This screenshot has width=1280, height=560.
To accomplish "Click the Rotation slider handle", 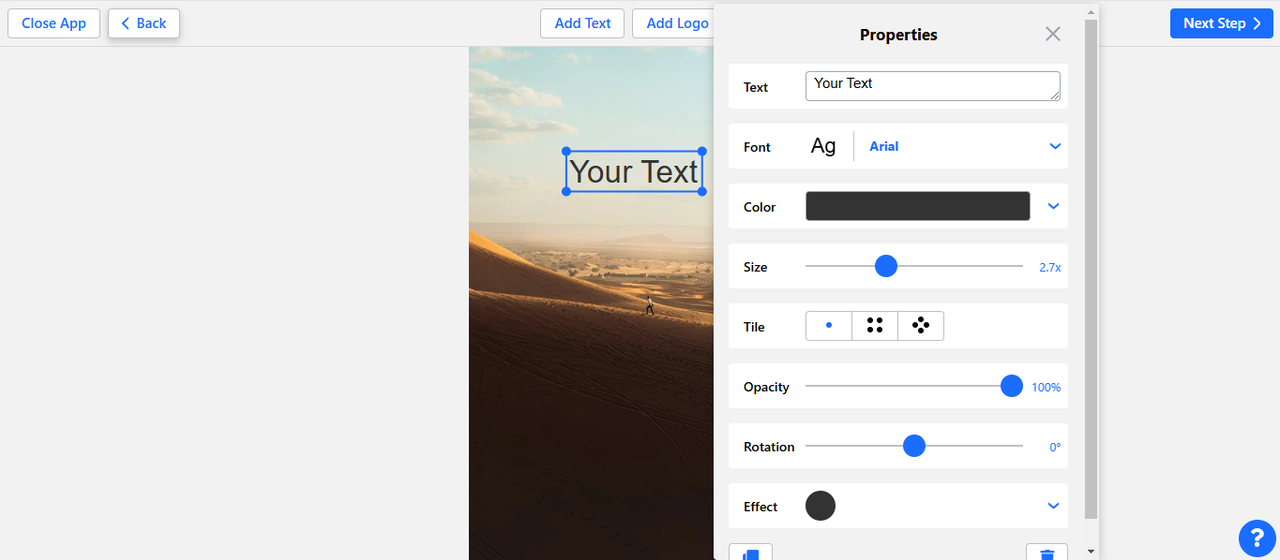I will (914, 446).
